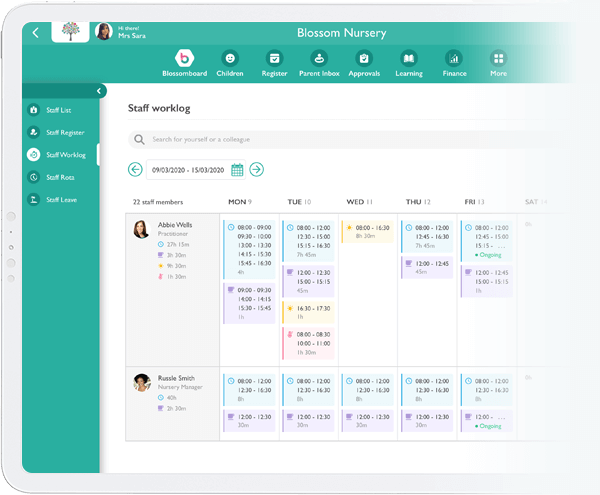
Task: Open the Parent Inbox icon
Action: pos(318,58)
